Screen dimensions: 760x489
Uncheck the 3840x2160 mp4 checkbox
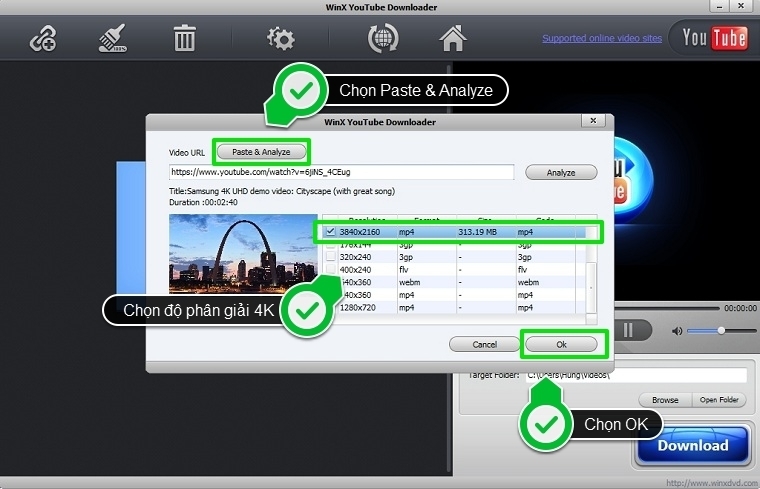point(332,232)
